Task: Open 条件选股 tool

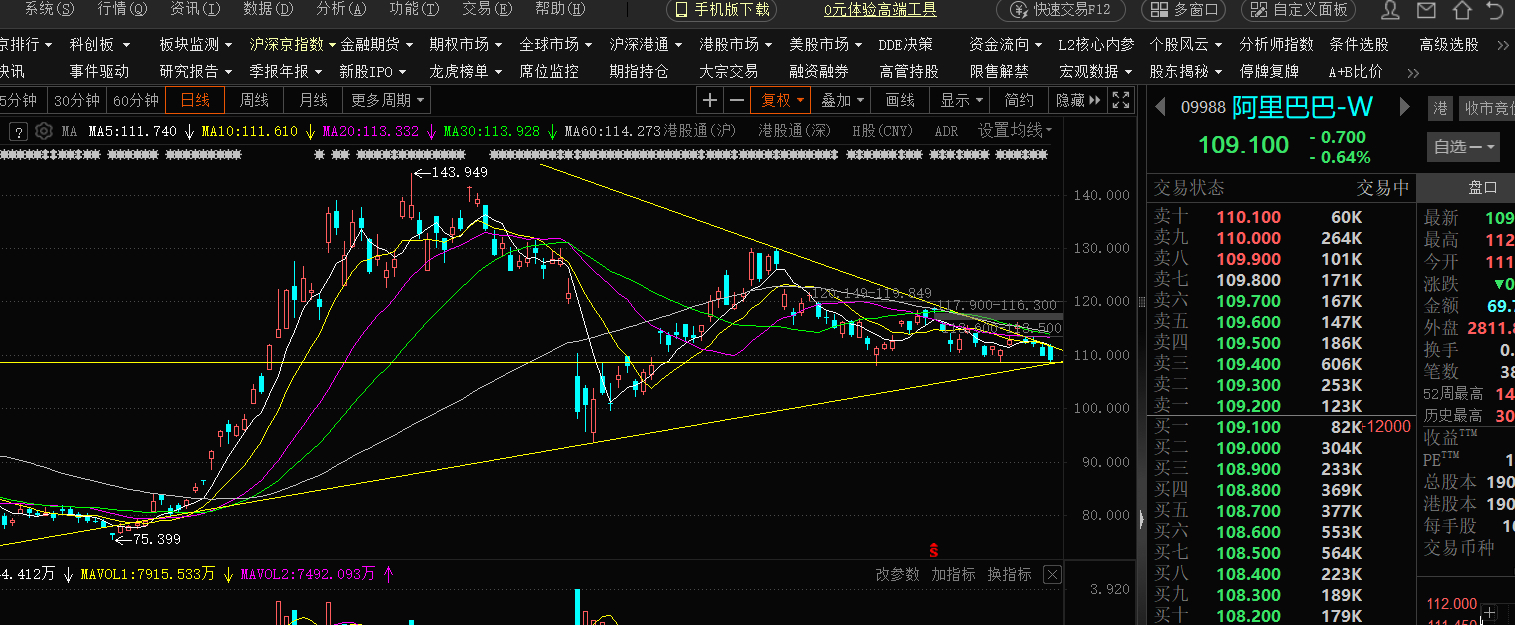Action: [x=1359, y=45]
